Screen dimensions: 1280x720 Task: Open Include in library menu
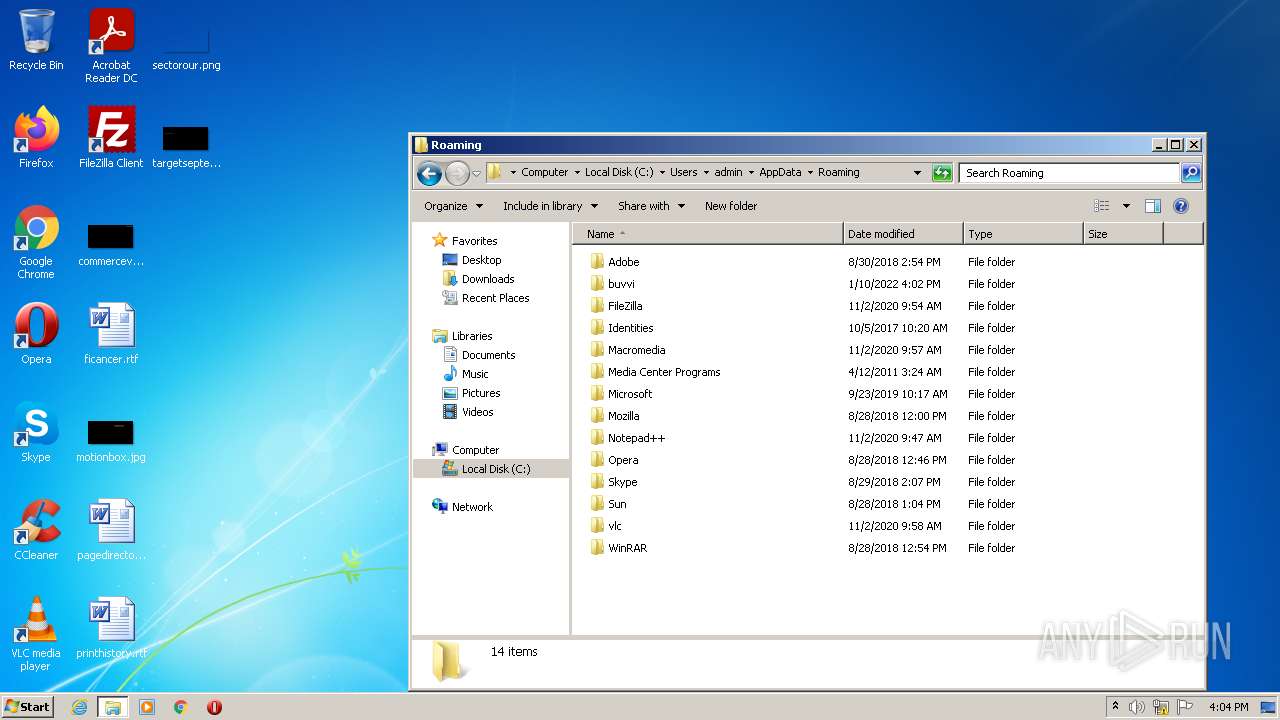(x=550, y=206)
